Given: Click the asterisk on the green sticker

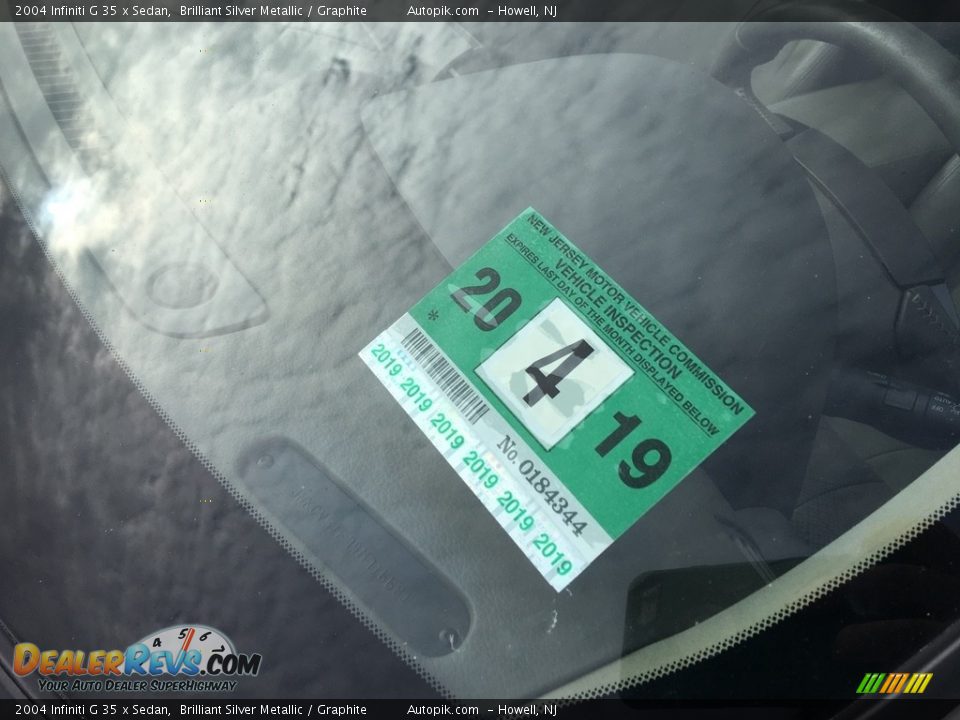Looking at the screenshot, I should coord(432,317).
